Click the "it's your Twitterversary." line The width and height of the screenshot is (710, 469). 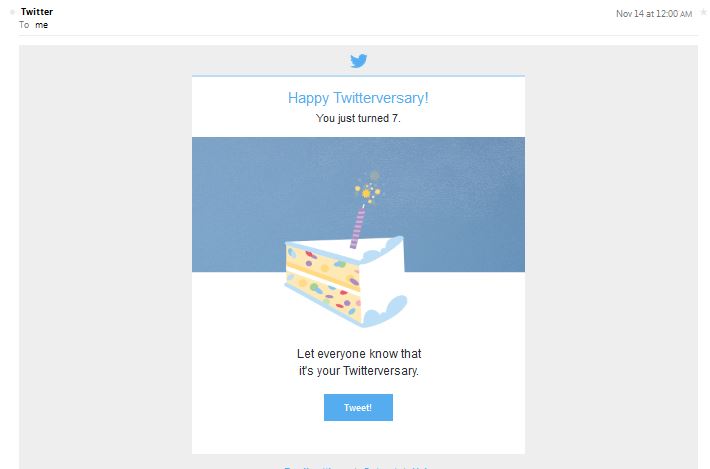(x=358, y=371)
